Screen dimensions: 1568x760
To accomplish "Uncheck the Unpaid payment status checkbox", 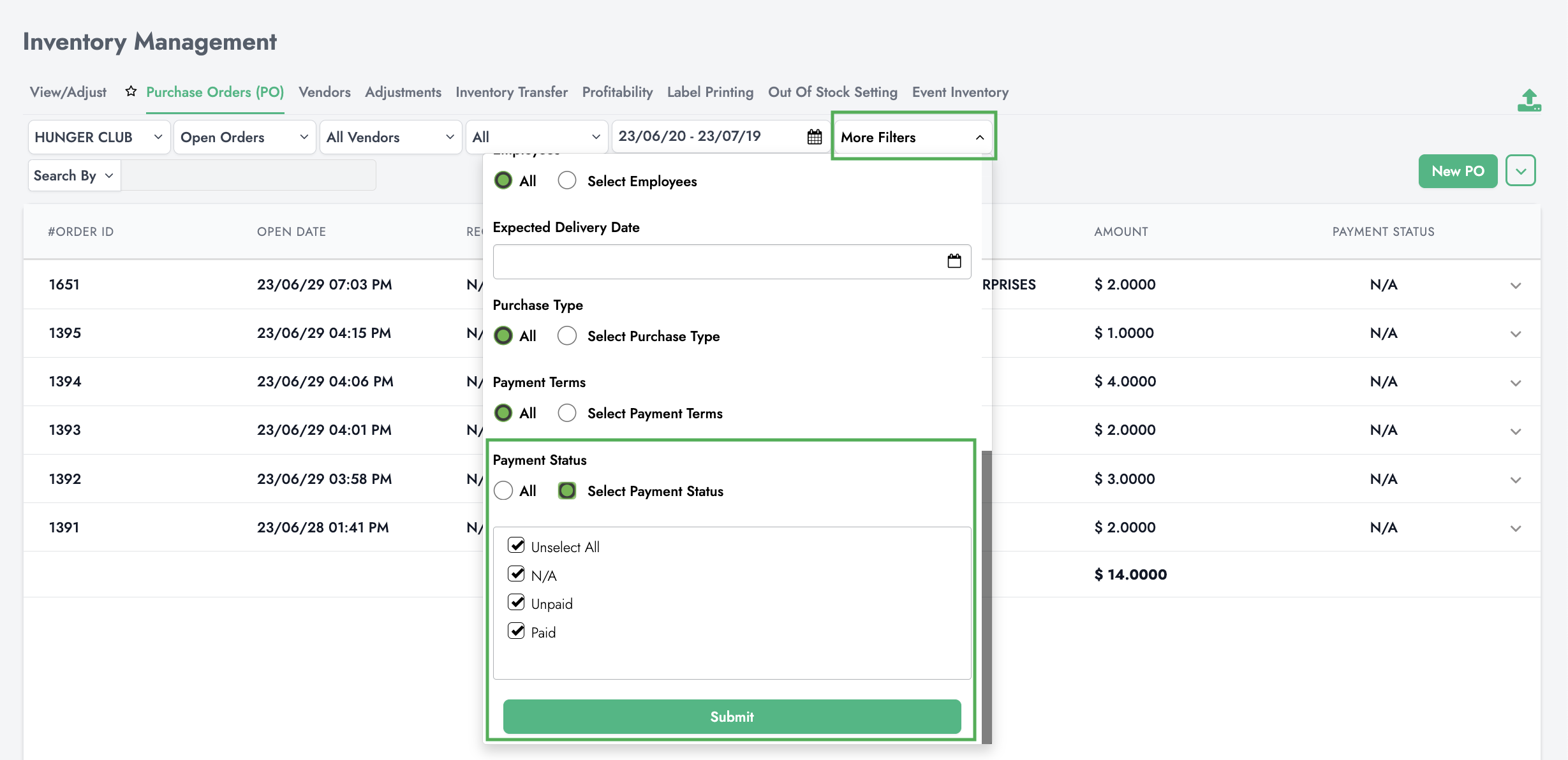I will 516,603.
